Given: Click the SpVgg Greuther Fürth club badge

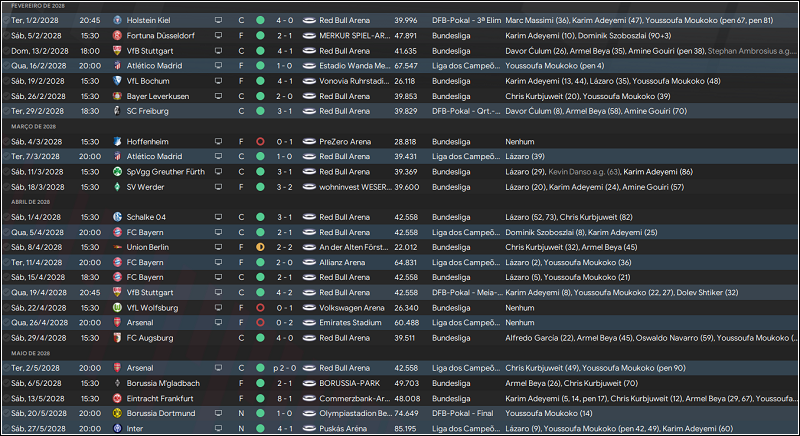Looking at the screenshot, I should (117, 172).
